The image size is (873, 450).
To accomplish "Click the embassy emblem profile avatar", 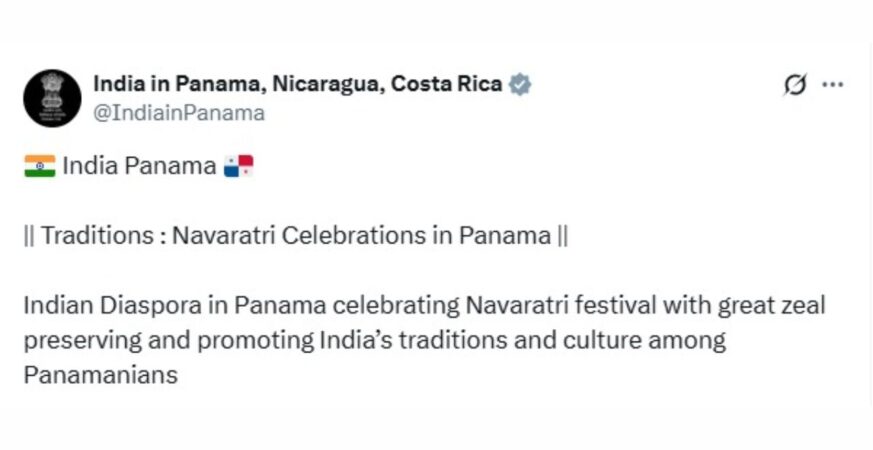I will click(x=52, y=98).
